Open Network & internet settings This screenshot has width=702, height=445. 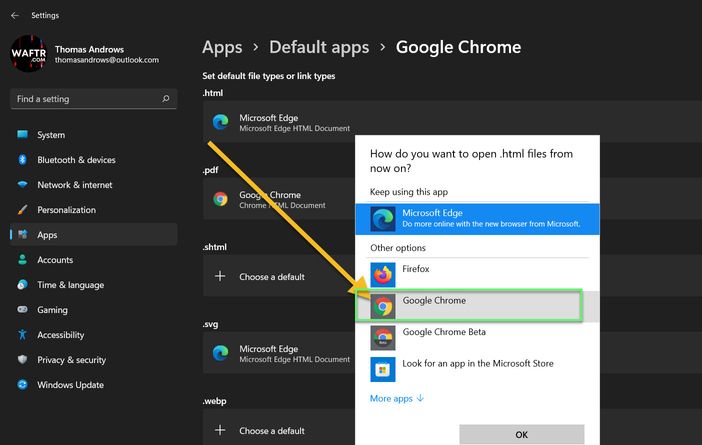(94, 185)
